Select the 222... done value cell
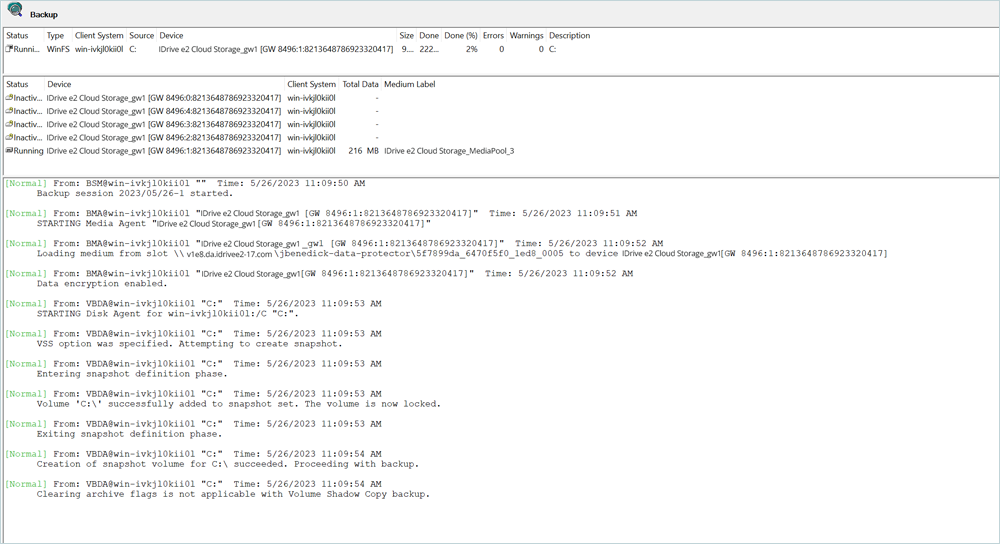 (x=429, y=49)
